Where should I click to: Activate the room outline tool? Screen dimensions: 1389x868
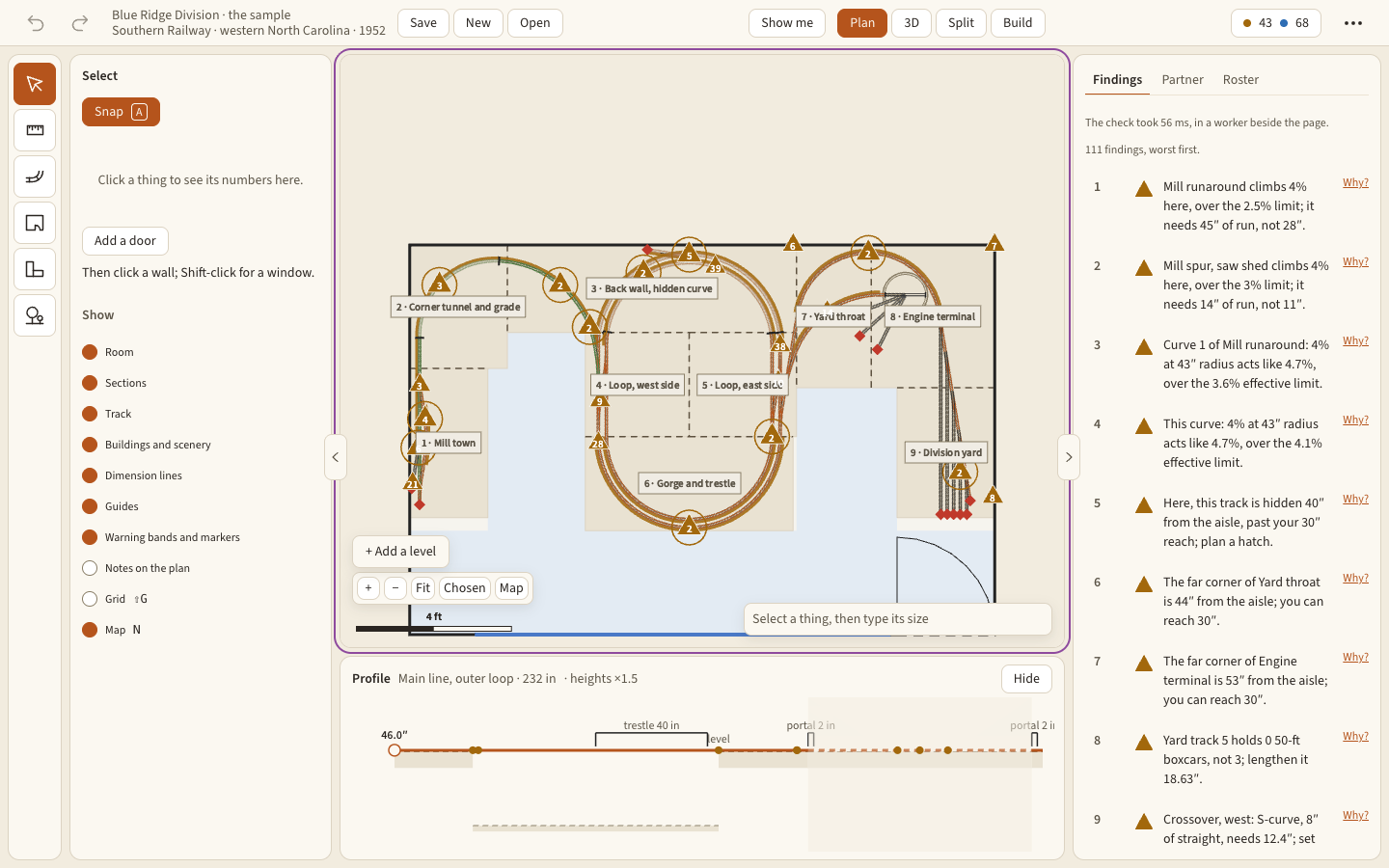click(35, 223)
